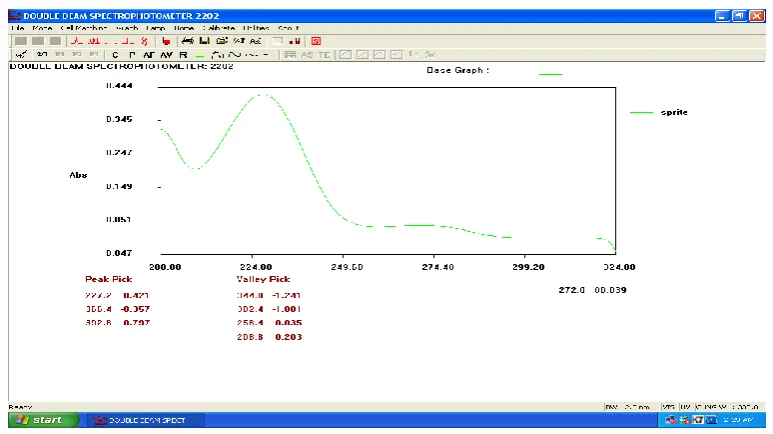773x434 pixels.
Task: Click the red bar chart toolbar icon
Action: [x=295, y=41]
